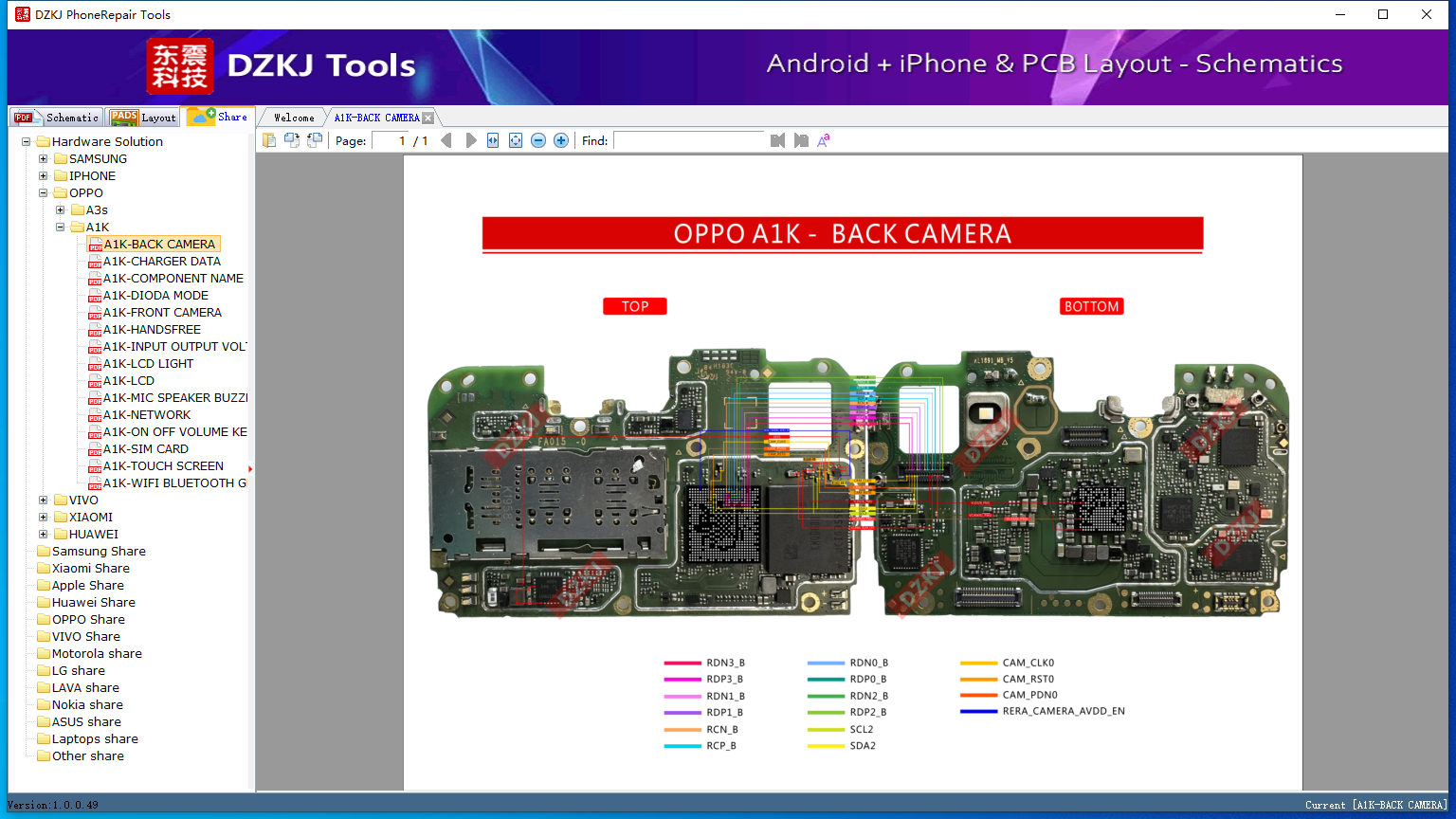Collapse the OPPO folder
Screen dimensions: 1456x819
click(44, 193)
